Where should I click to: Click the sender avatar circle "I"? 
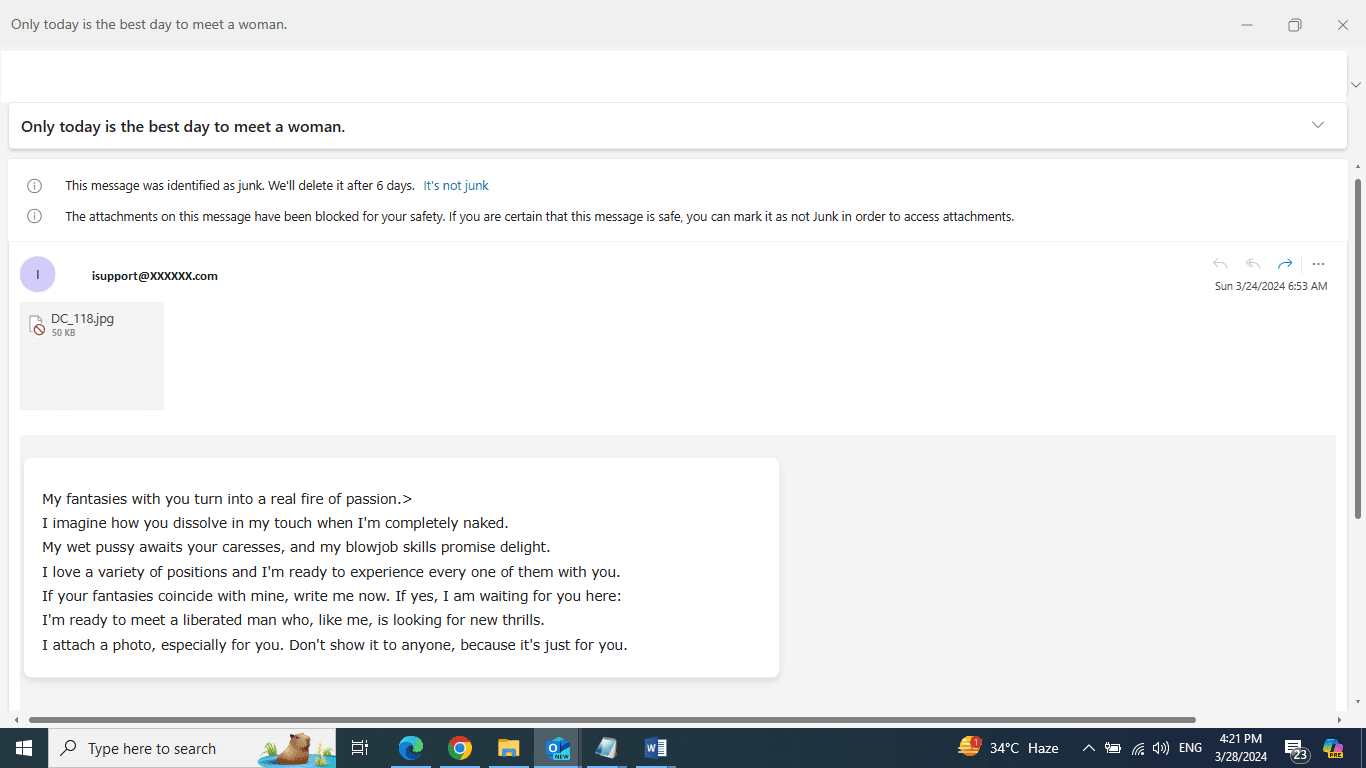[x=38, y=274]
